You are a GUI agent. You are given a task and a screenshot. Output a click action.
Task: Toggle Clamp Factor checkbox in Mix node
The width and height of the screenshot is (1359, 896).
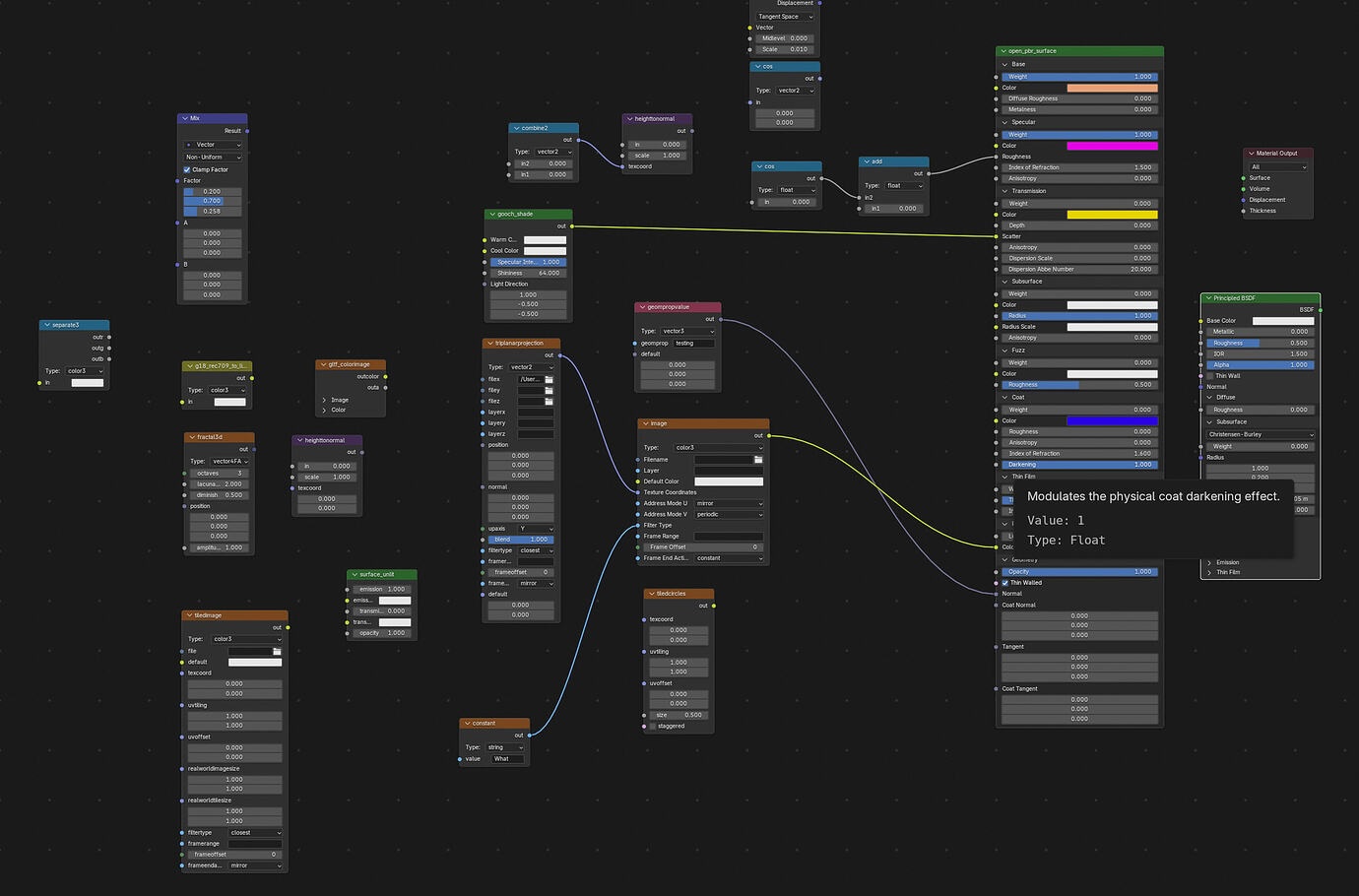tap(187, 169)
